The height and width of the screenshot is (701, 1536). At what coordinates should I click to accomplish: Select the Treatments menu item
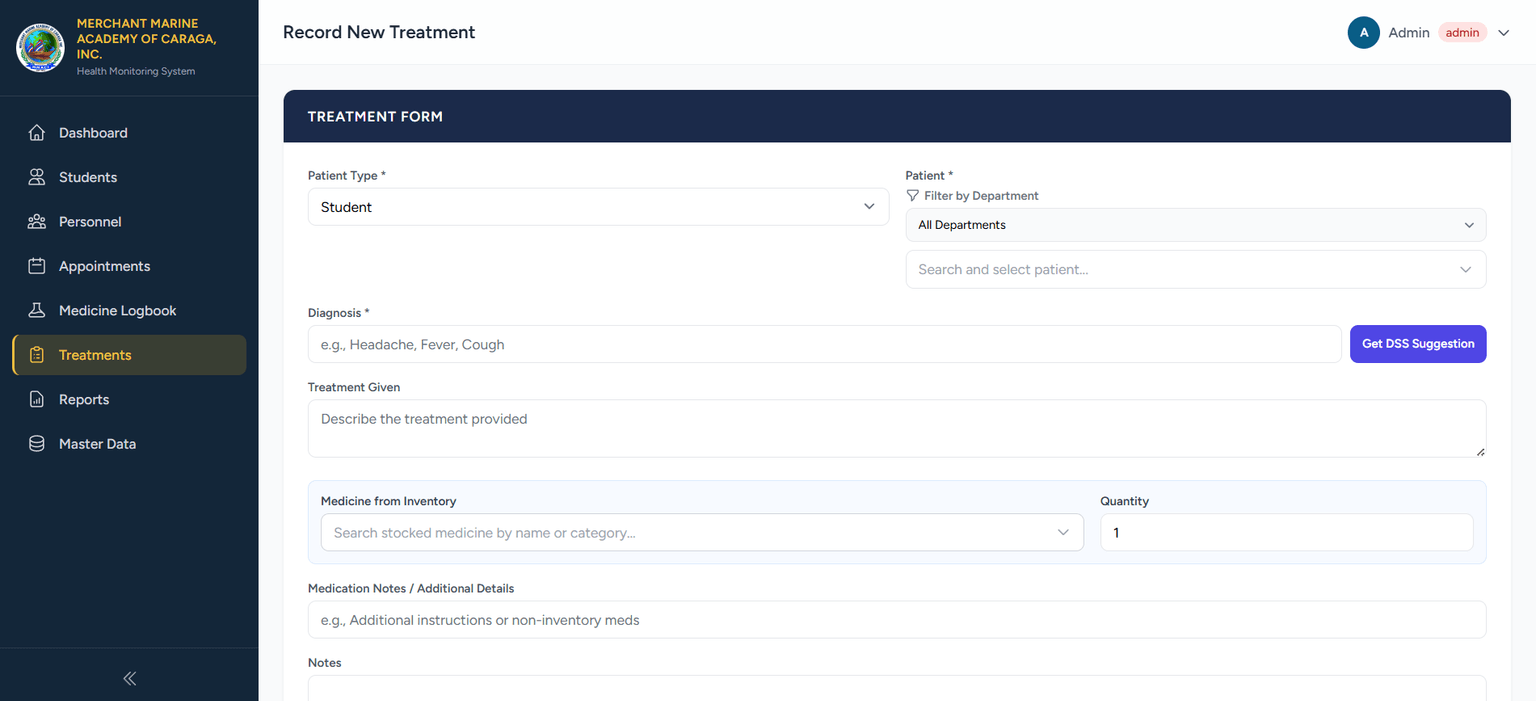tap(129, 355)
